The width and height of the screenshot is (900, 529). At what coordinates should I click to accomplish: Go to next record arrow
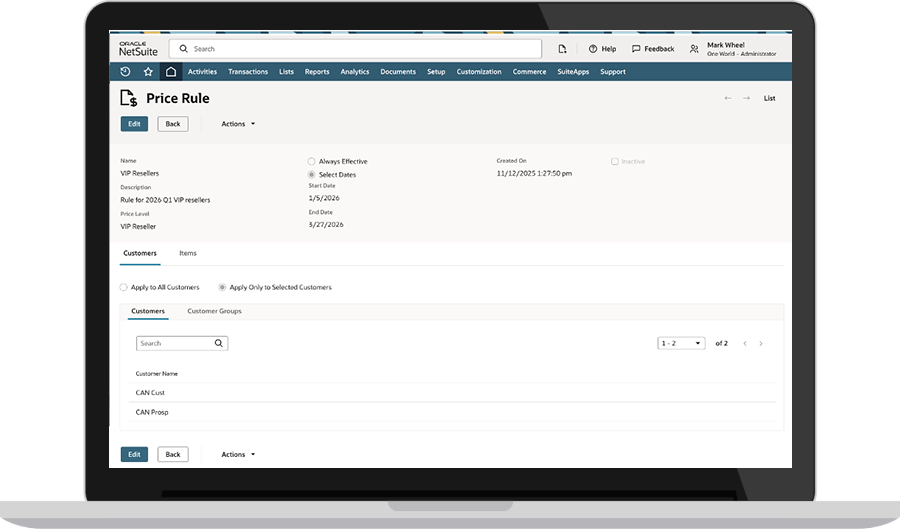(x=746, y=98)
